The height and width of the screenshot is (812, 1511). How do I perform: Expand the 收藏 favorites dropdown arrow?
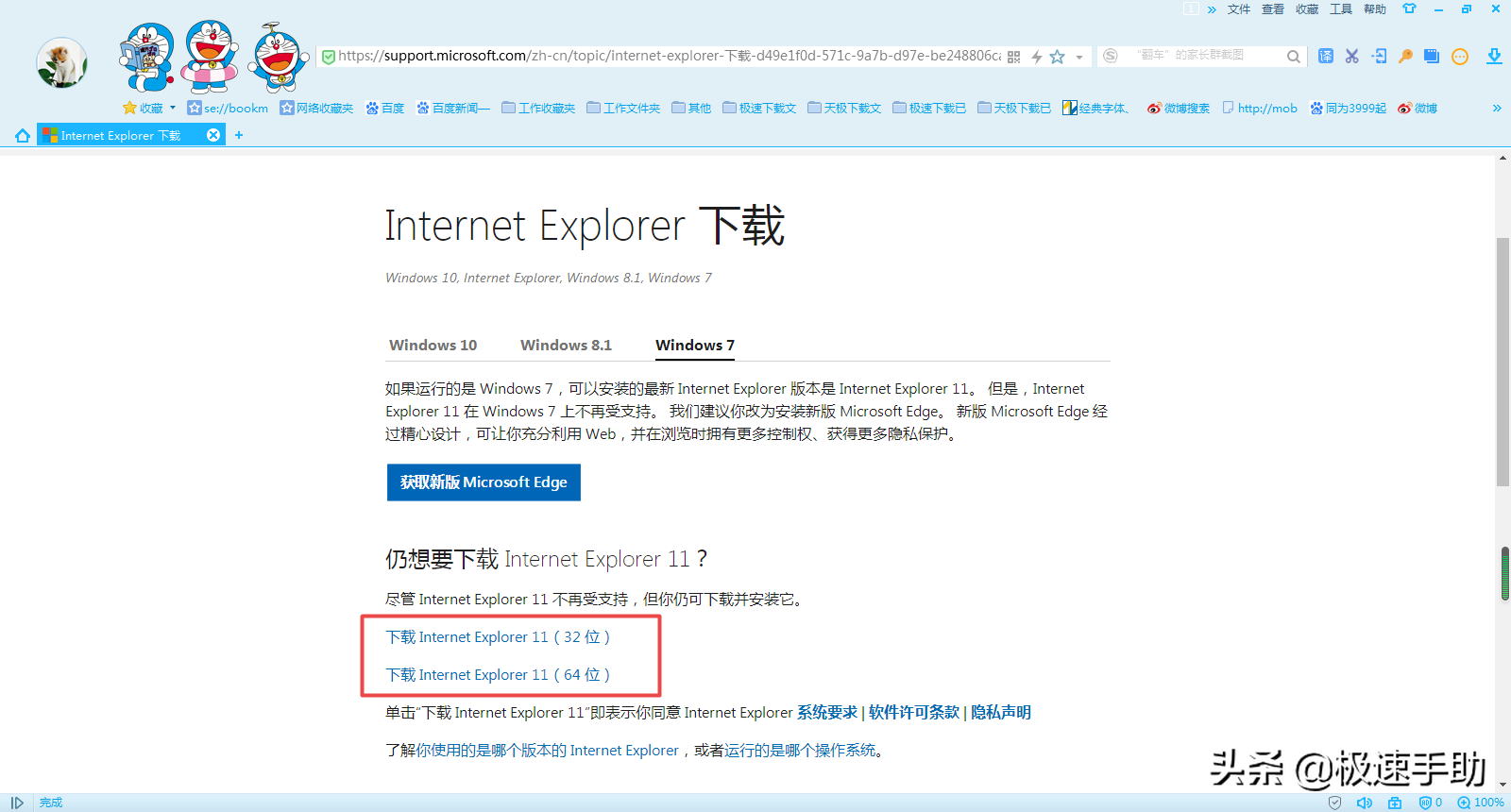pyautogui.click(x=173, y=108)
